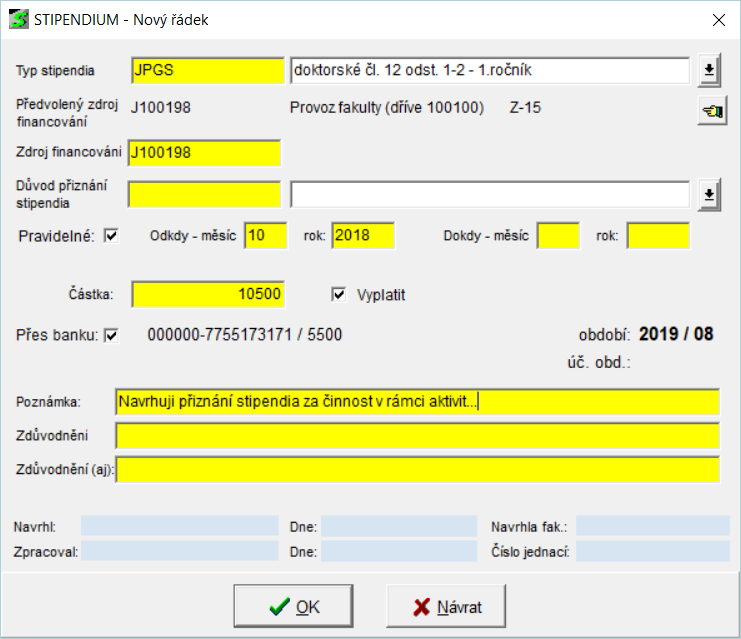Click into the Poznámka note field
The width and height of the screenshot is (741, 639).
[416, 401]
